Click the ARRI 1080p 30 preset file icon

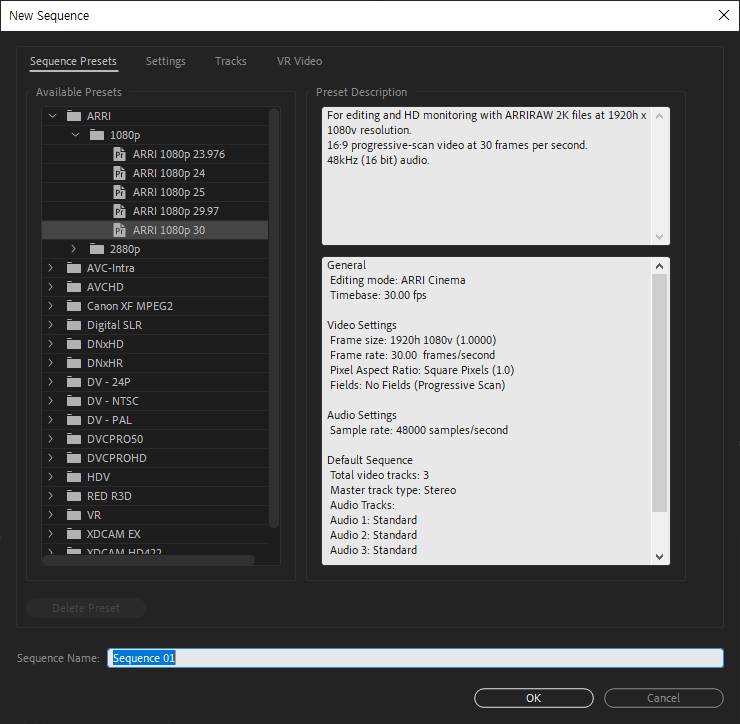(120, 230)
